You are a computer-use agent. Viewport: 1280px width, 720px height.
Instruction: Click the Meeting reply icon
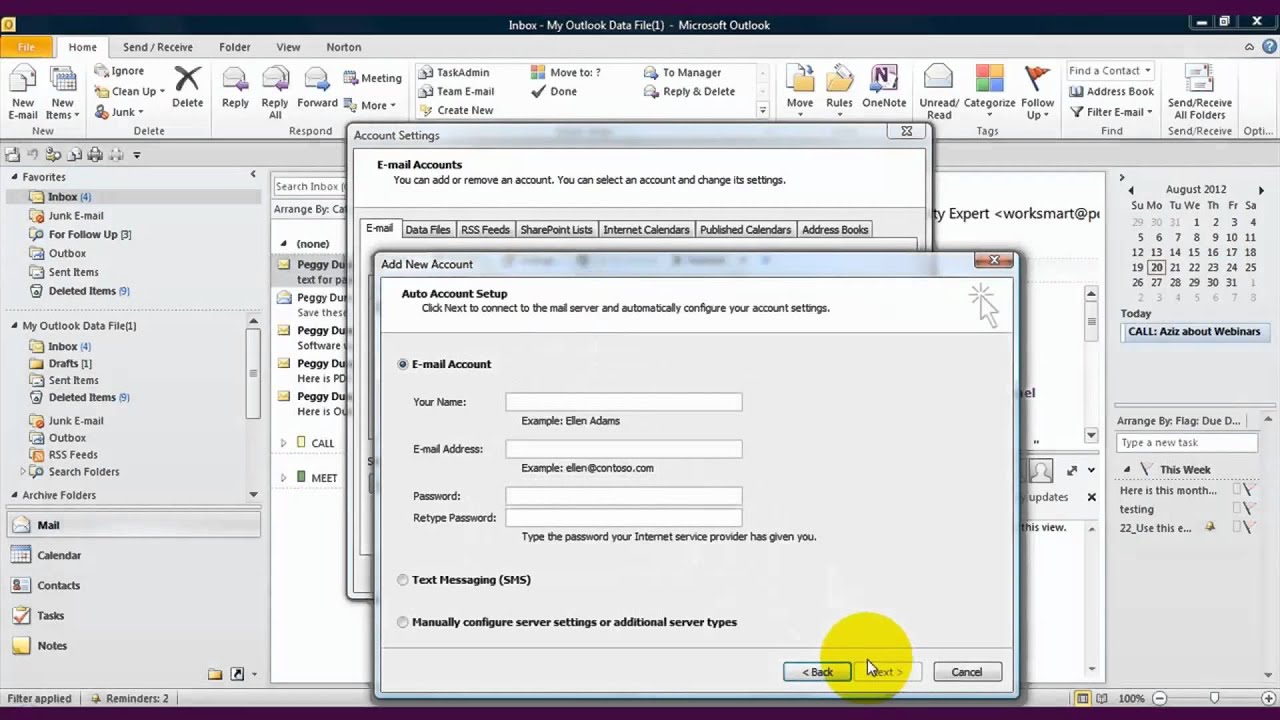(x=351, y=78)
